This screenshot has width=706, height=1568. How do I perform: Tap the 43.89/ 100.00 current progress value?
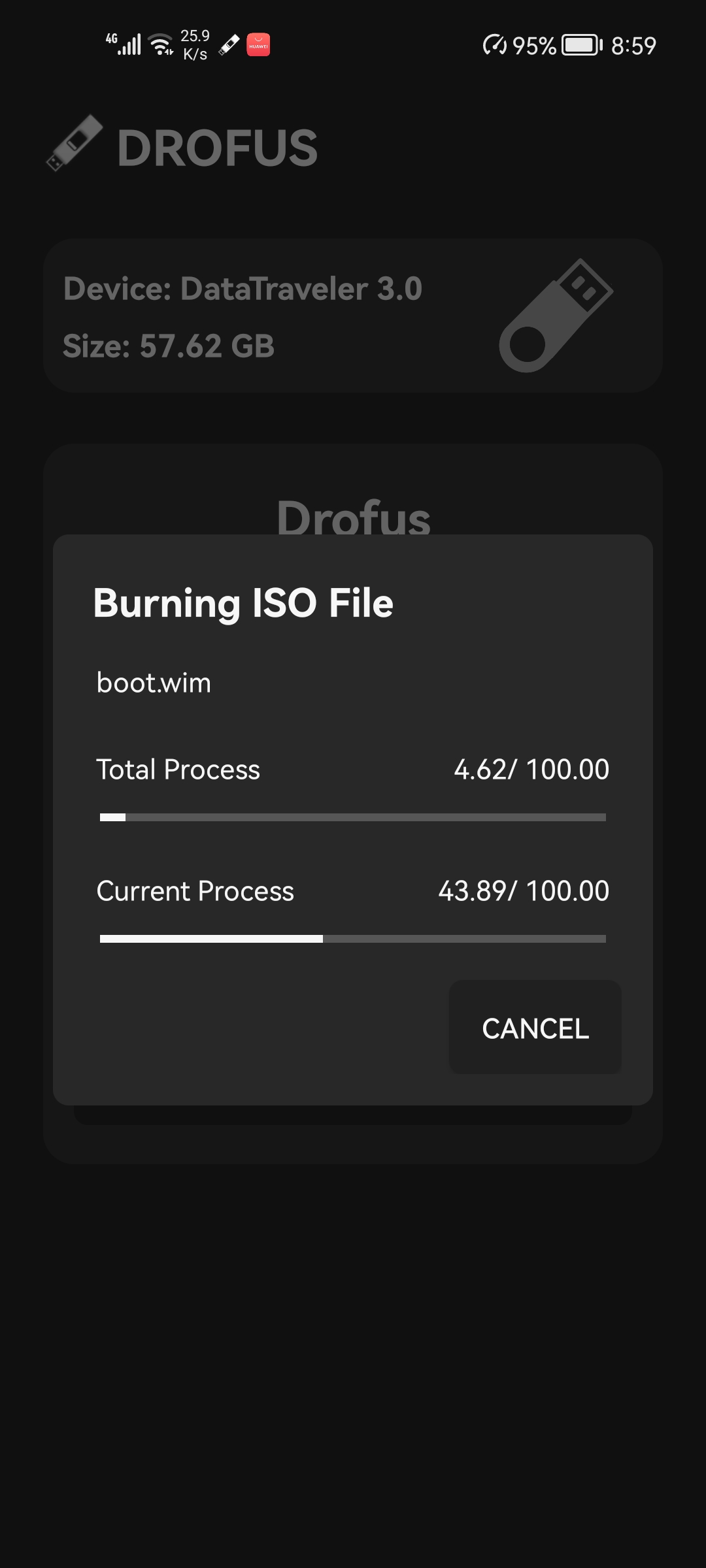tap(524, 891)
